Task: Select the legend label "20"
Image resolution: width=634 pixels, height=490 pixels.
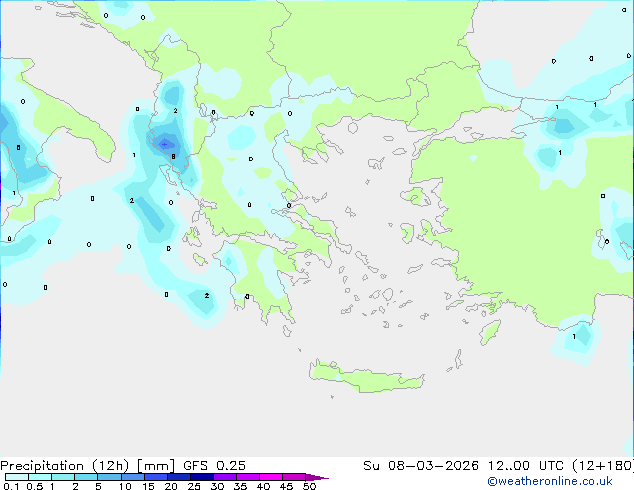Action: [x=171, y=486]
